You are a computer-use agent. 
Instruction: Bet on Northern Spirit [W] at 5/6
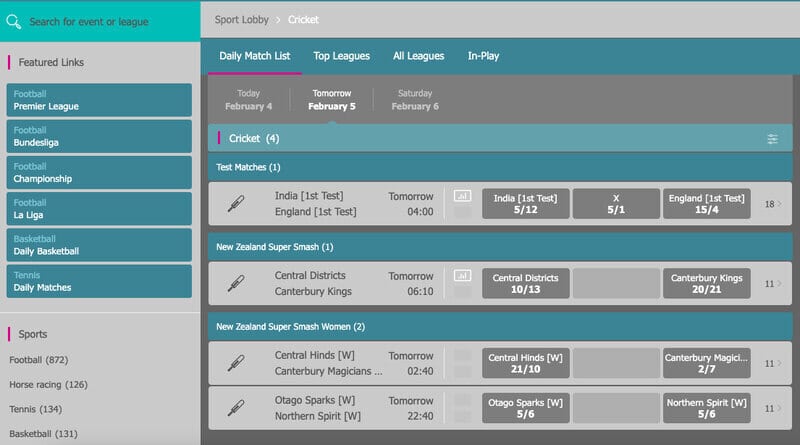pyautogui.click(x=707, y=408)
